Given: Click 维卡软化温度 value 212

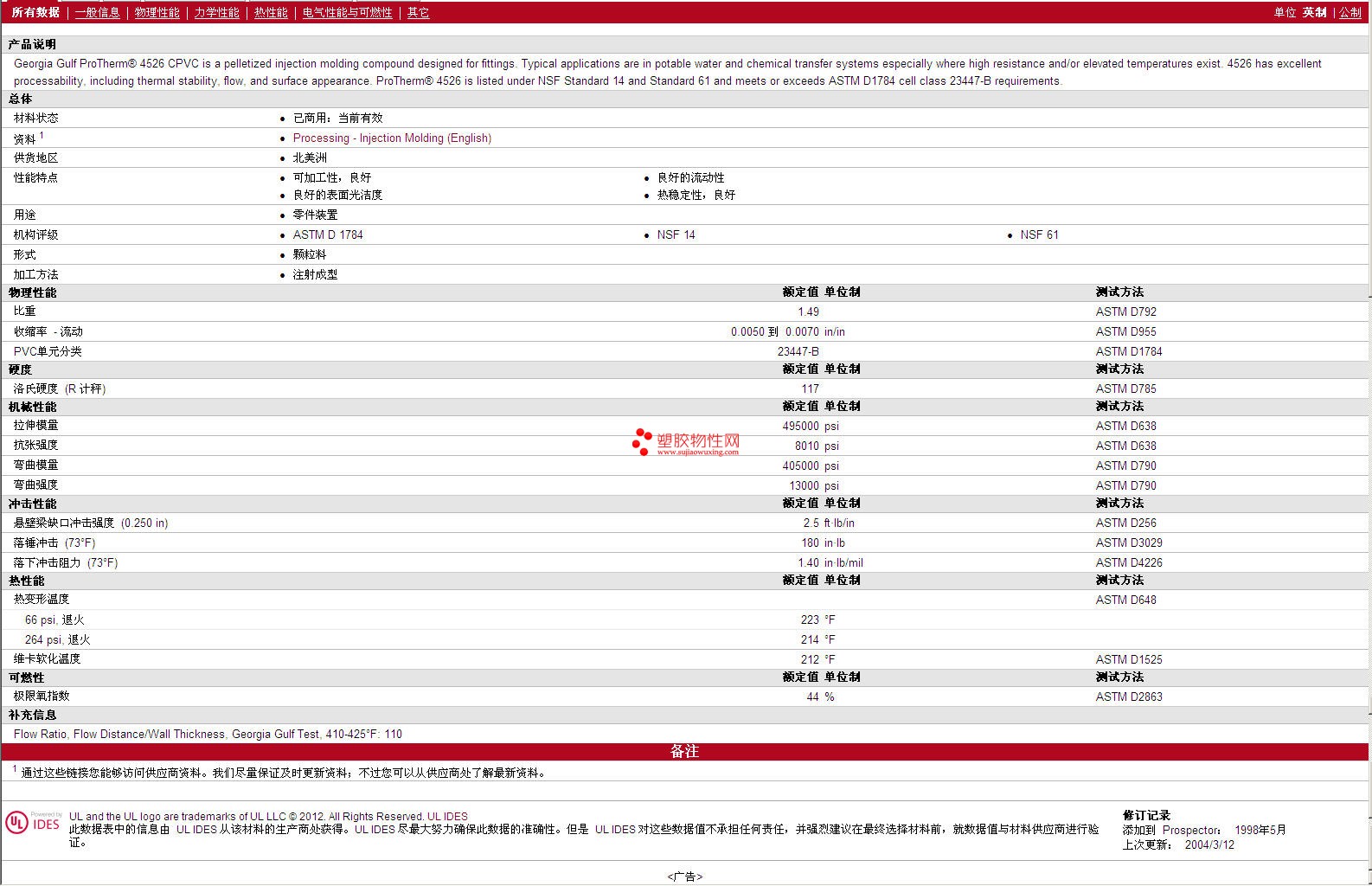Looking at the screenshot, I should [810, 659].
